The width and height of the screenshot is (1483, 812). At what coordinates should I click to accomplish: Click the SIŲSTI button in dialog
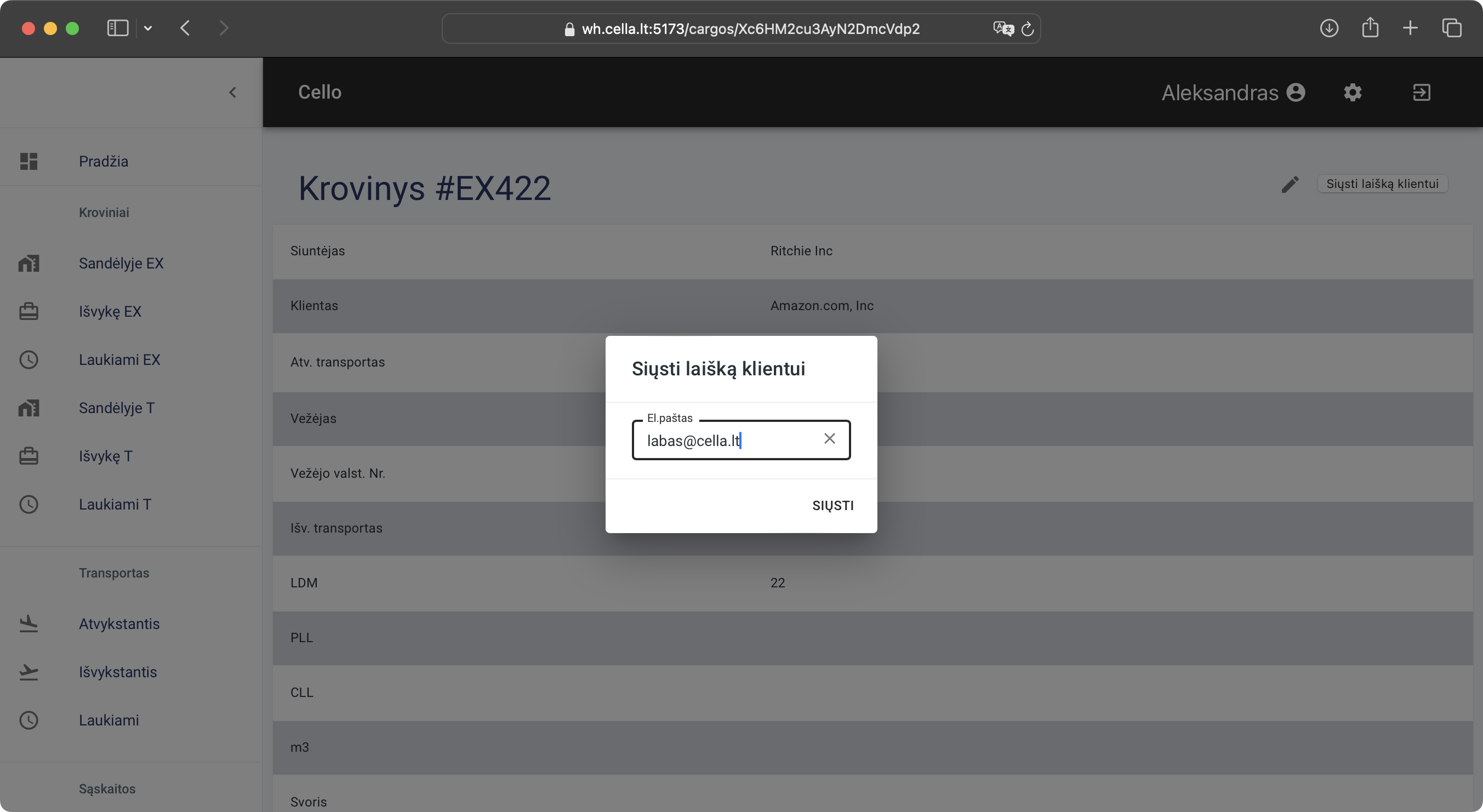[832, 505]
